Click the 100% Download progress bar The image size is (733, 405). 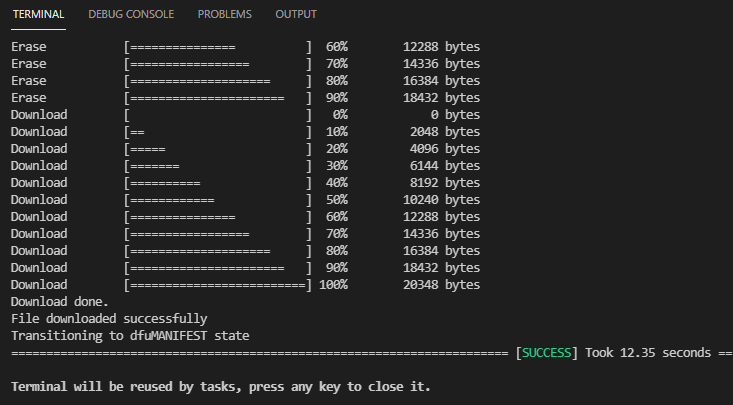coord(218,285)
